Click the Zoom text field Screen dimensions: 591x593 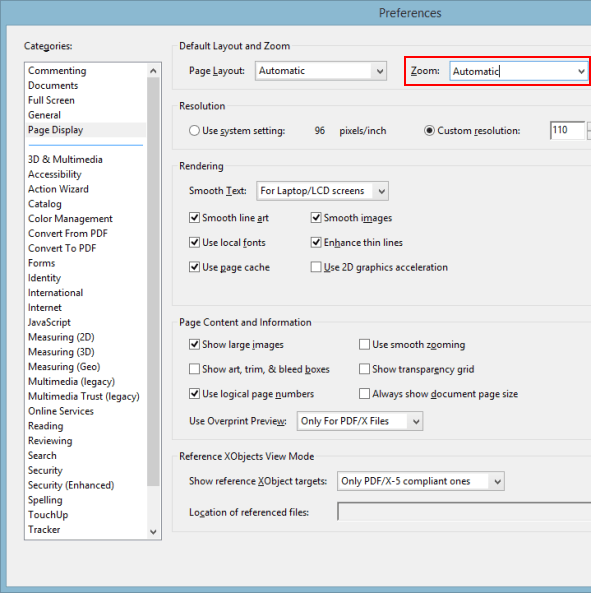pos(512,71)
